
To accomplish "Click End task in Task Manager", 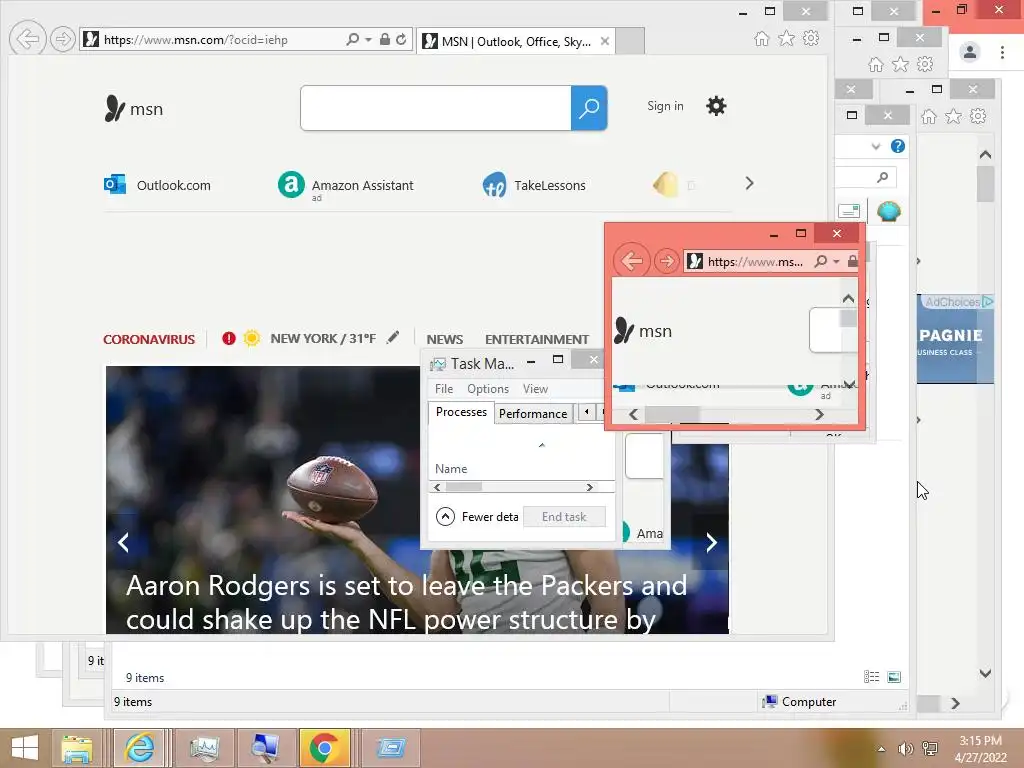I will point(564,517).
